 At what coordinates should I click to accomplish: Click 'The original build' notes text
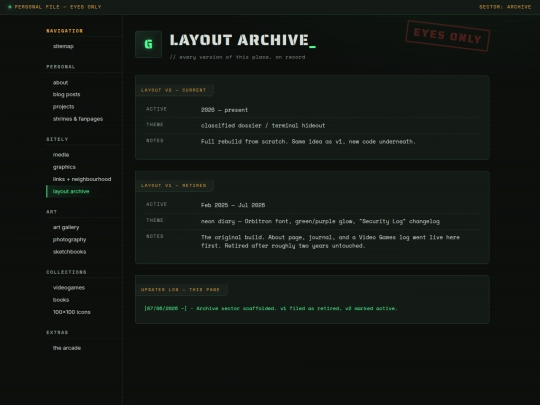[330, 241]
